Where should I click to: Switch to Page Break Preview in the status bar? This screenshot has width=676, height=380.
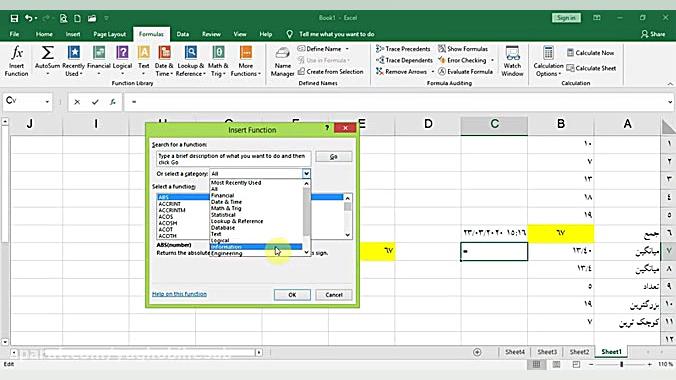coord(576,364)
